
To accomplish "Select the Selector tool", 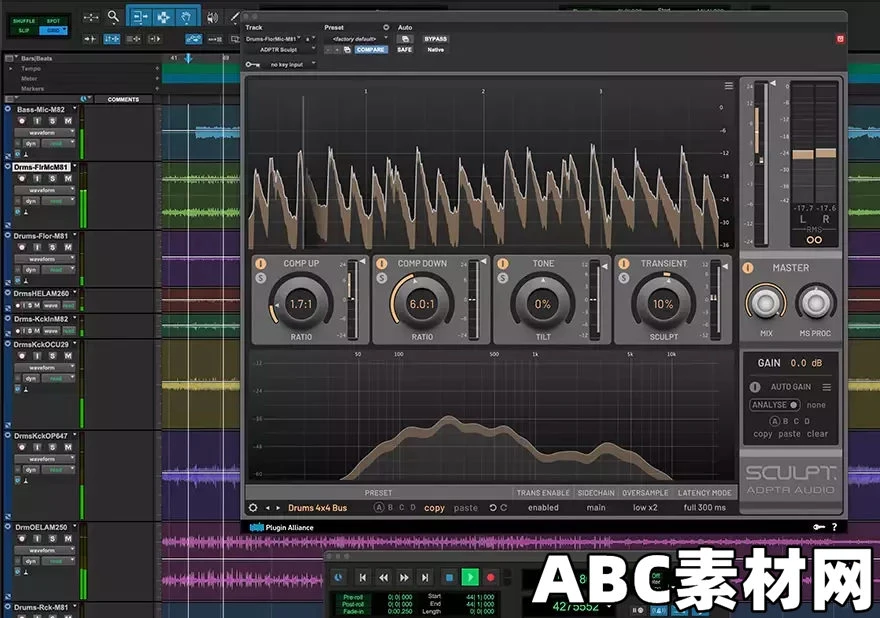I will coord(162,17).
